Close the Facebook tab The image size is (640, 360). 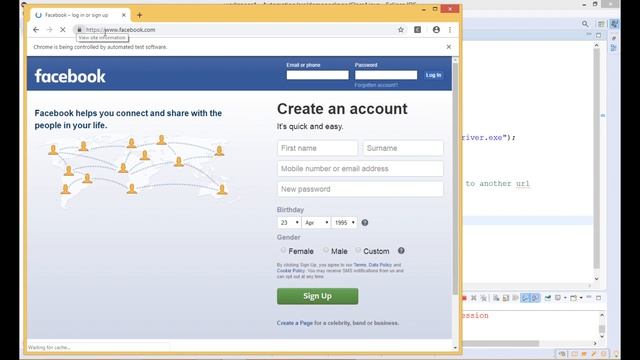point(124,15)
